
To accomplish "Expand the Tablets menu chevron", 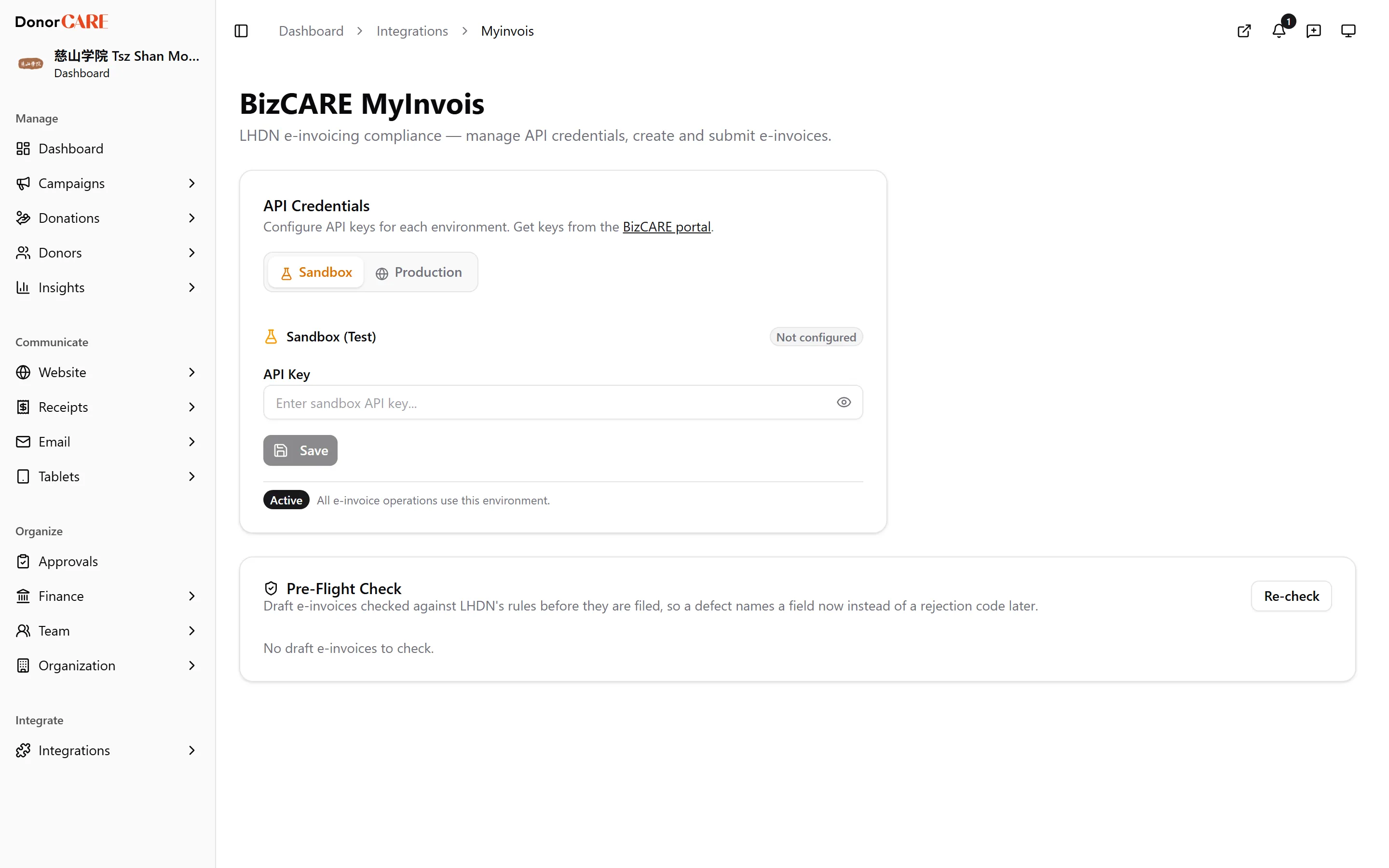I will pyautogui.click(x=191, y=476).
